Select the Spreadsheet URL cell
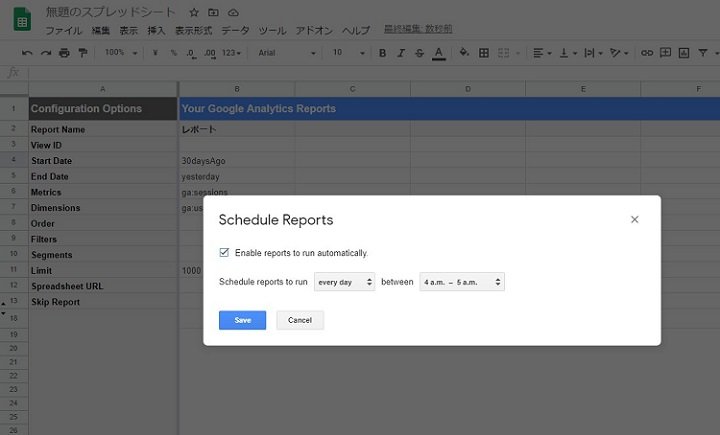 point(103,286)
